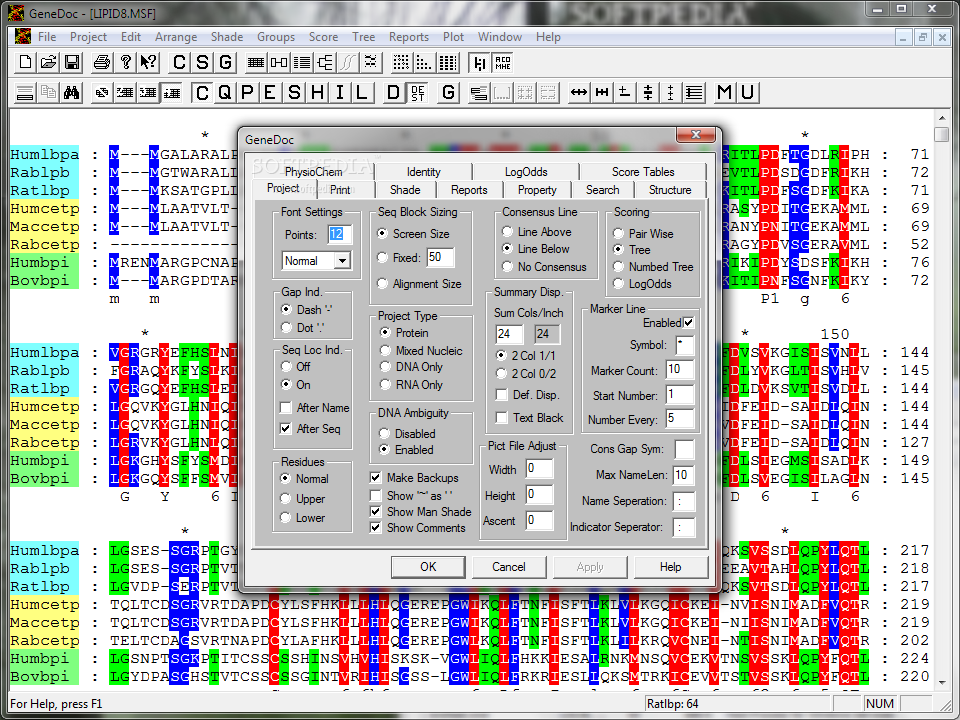Click the 'E' shading mode button
The height and width of the screenshot is (720, 960).
click(270, 92)
